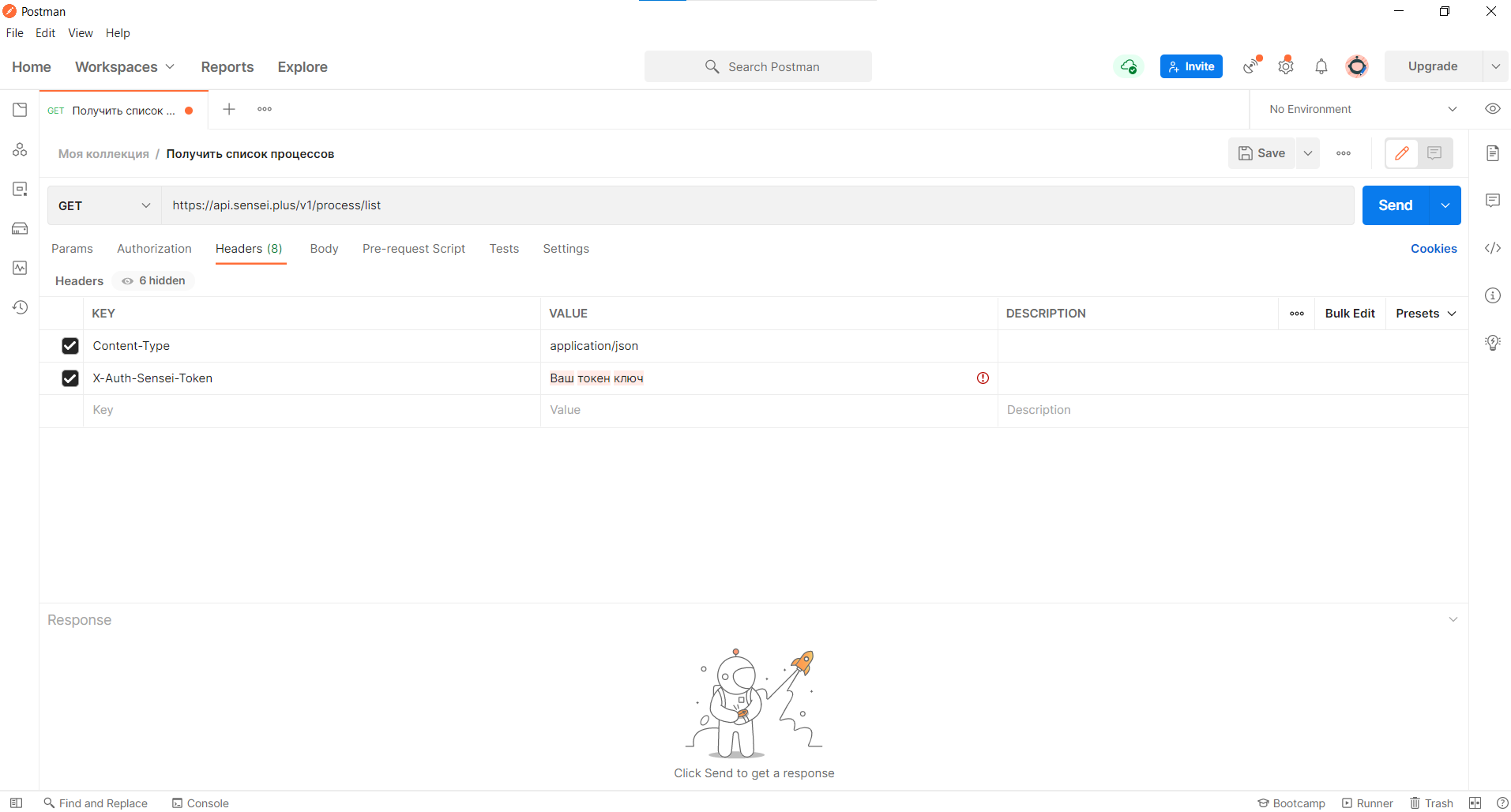Viewport: 1511px width, 812px height.
Task: Open the Help menu
Action: point(118,33)
